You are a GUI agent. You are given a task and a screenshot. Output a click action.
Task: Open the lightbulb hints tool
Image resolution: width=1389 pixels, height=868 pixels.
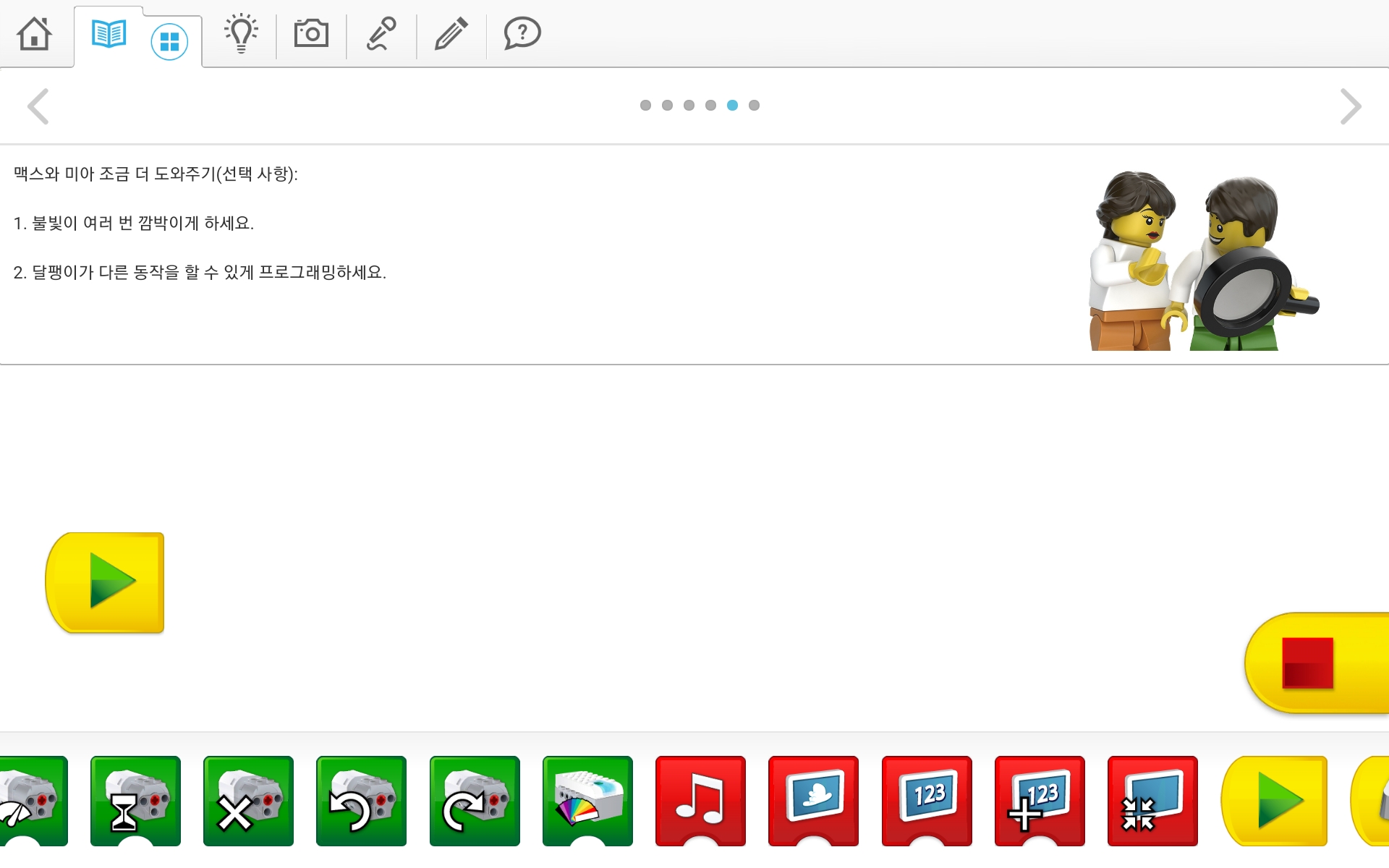point(241,33)
